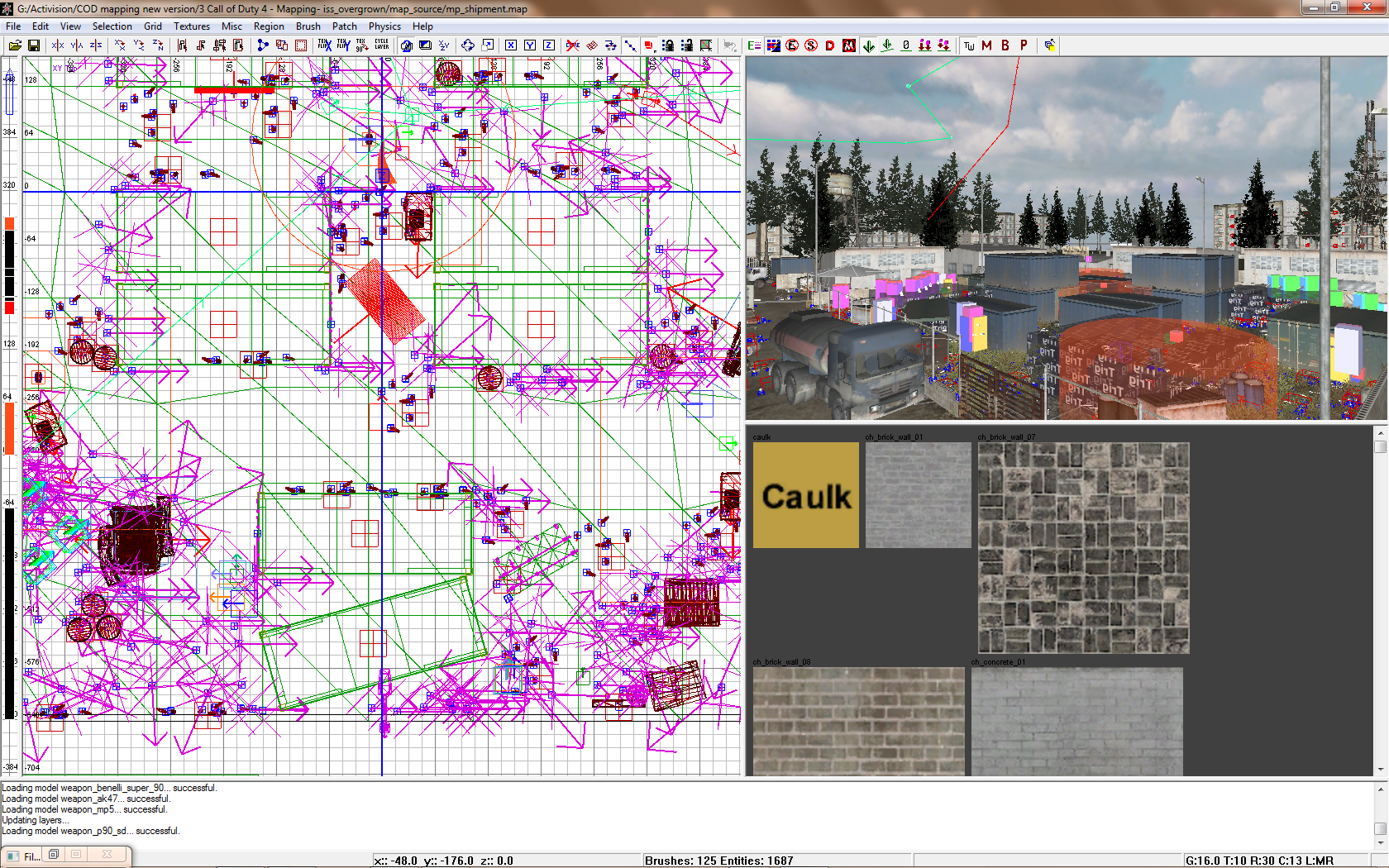1389x868 pixels.
Task: Toggle the crossed-out S filter
Action: pyautogui.click(x=811, y=45)
